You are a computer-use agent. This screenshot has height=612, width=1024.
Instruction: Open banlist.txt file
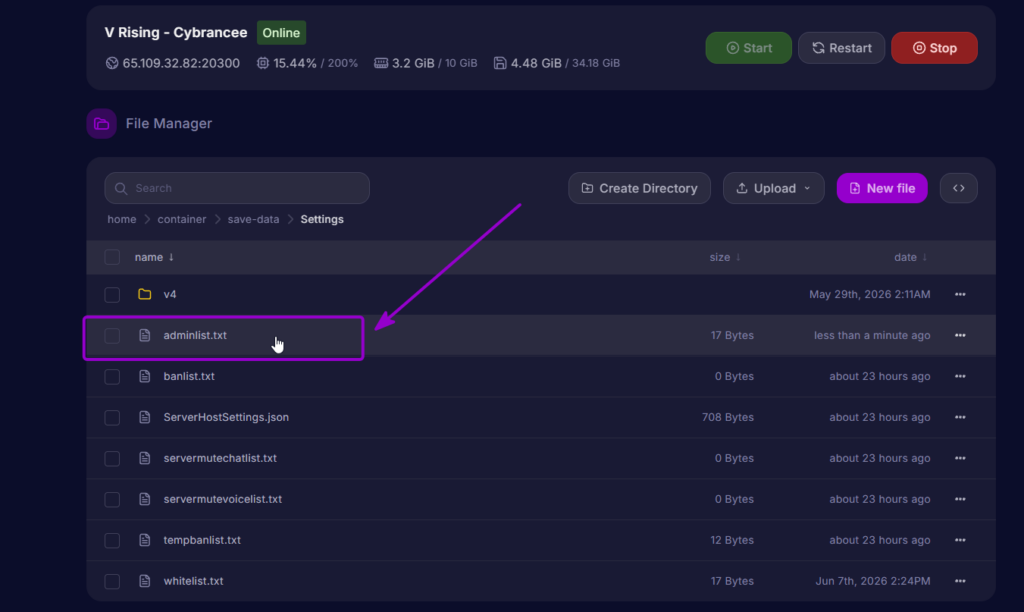coord(189,376)
